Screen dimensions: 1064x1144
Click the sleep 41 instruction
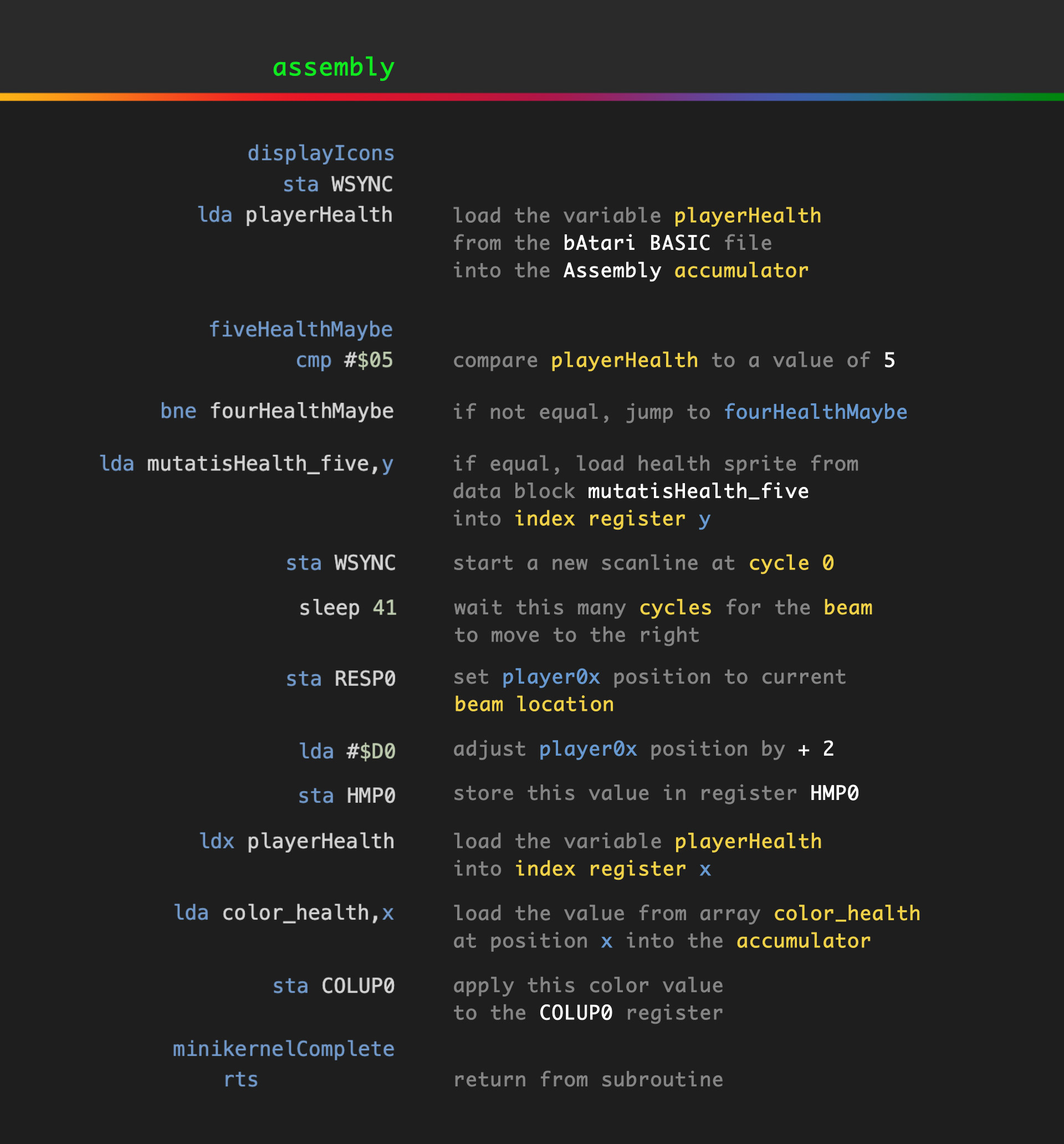(348, 607)
